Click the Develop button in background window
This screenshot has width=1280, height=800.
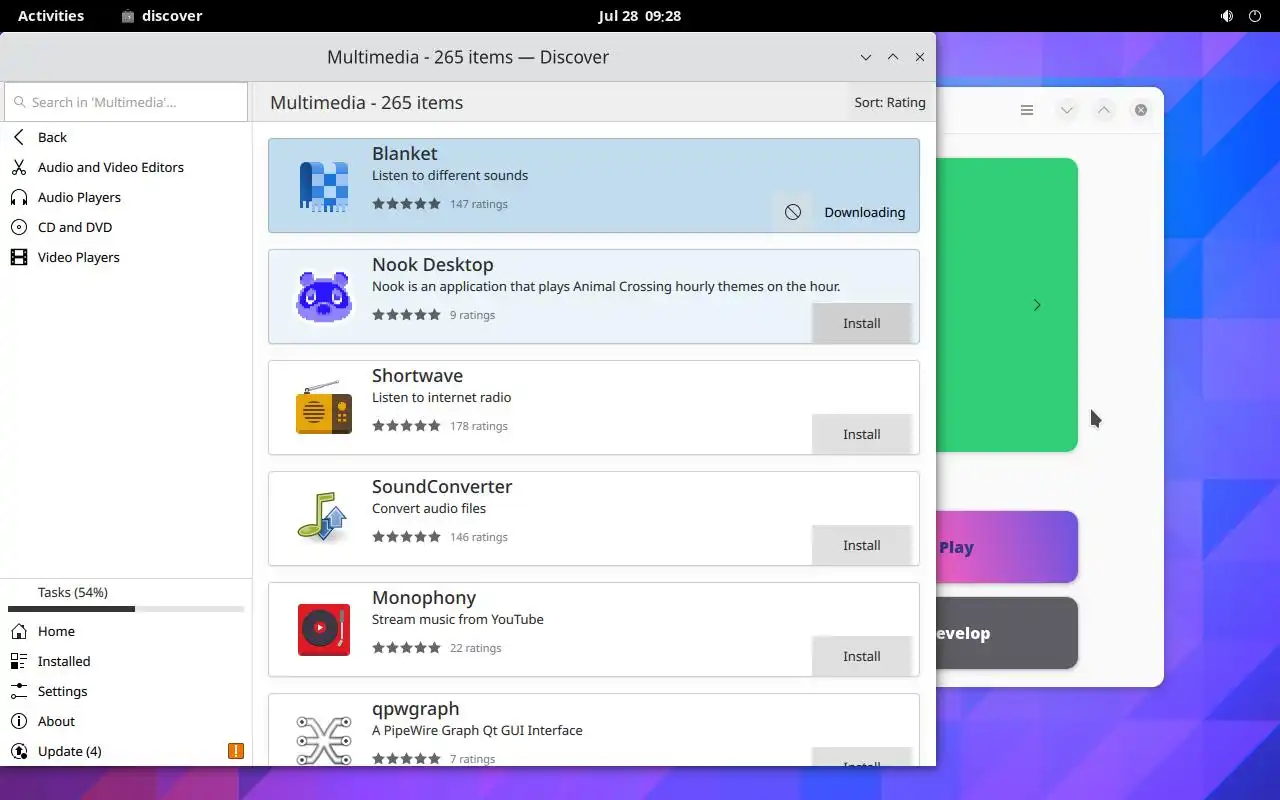(1007, 633)
